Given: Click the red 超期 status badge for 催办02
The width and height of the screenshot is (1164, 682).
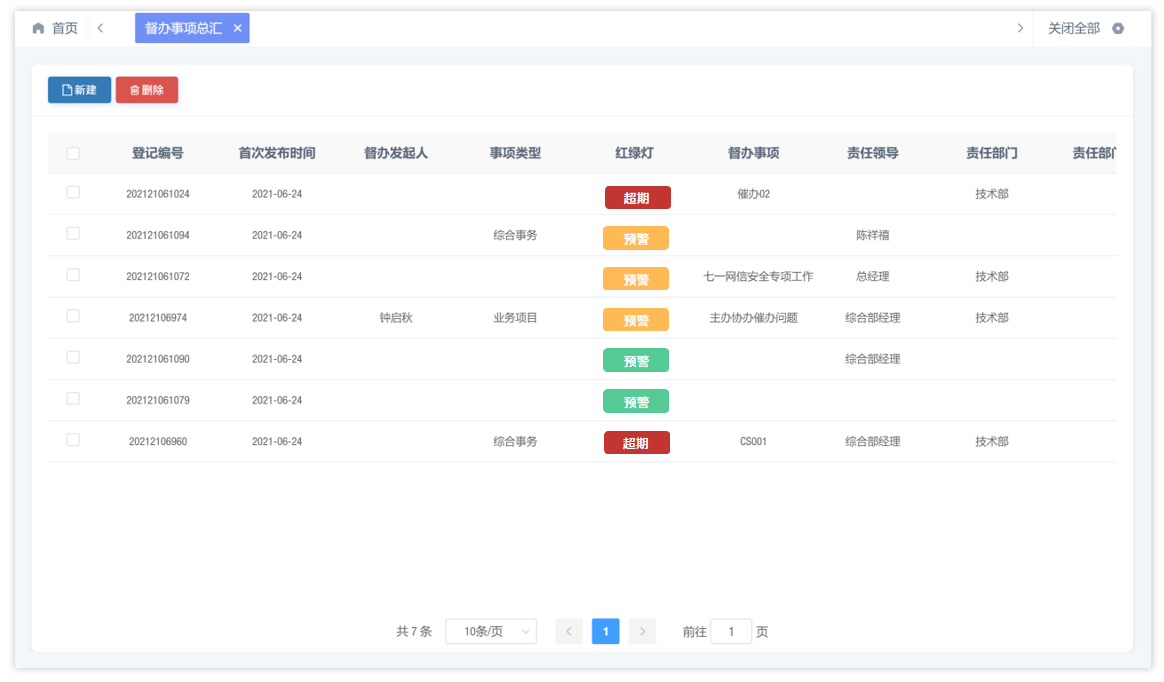Looking at the screenshot, I should click(x=636, y=197).
